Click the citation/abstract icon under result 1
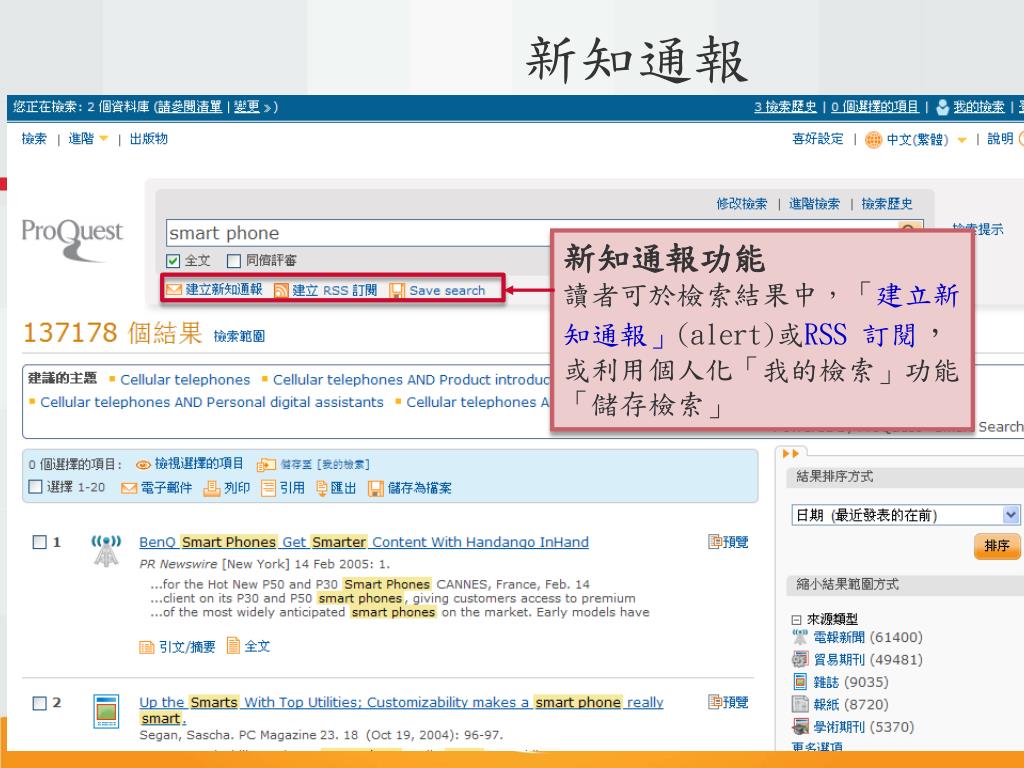The image size is (1024, 768). click(x=147, y=647)
